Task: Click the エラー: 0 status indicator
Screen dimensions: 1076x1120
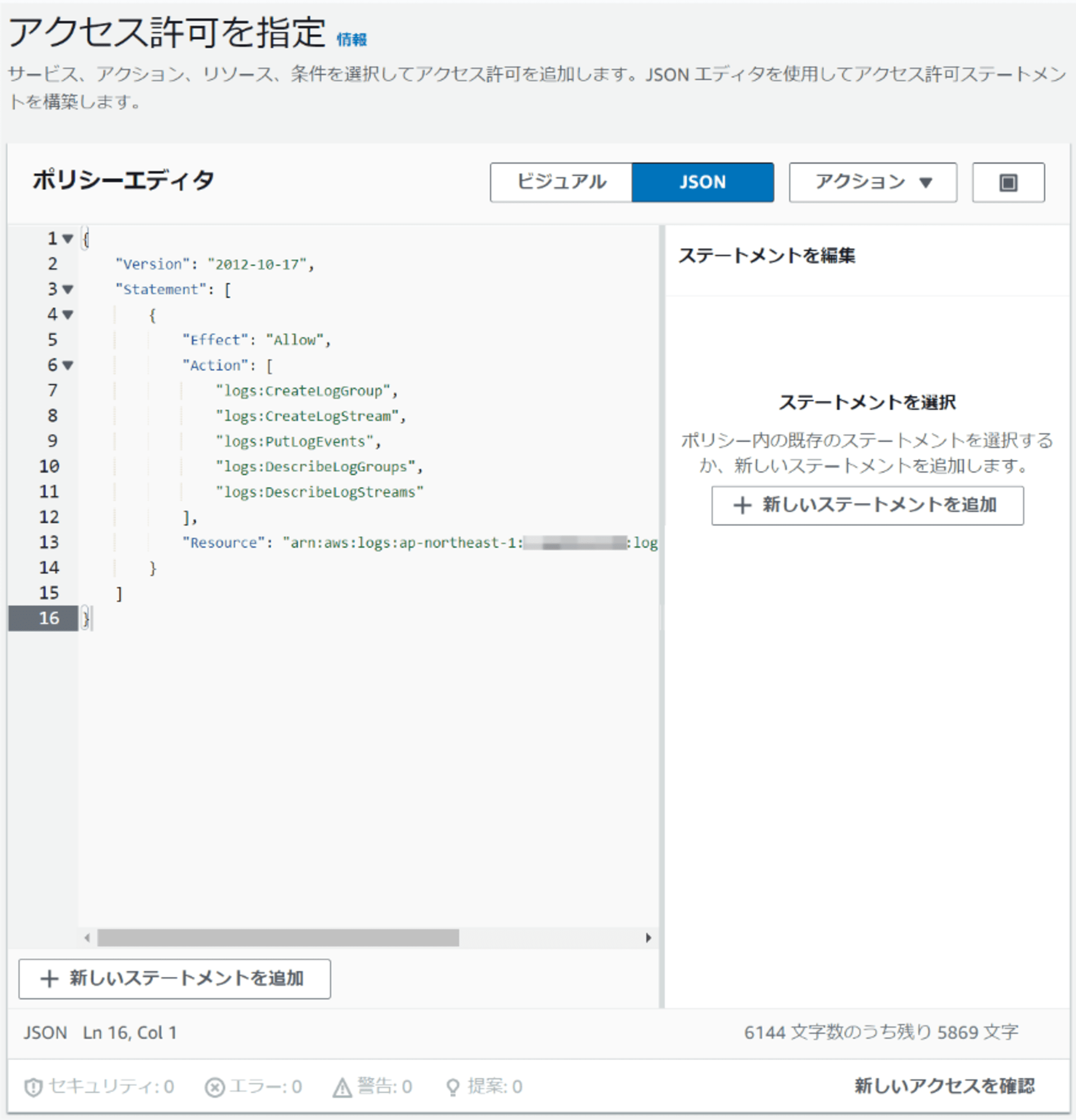Action: 254,1086
